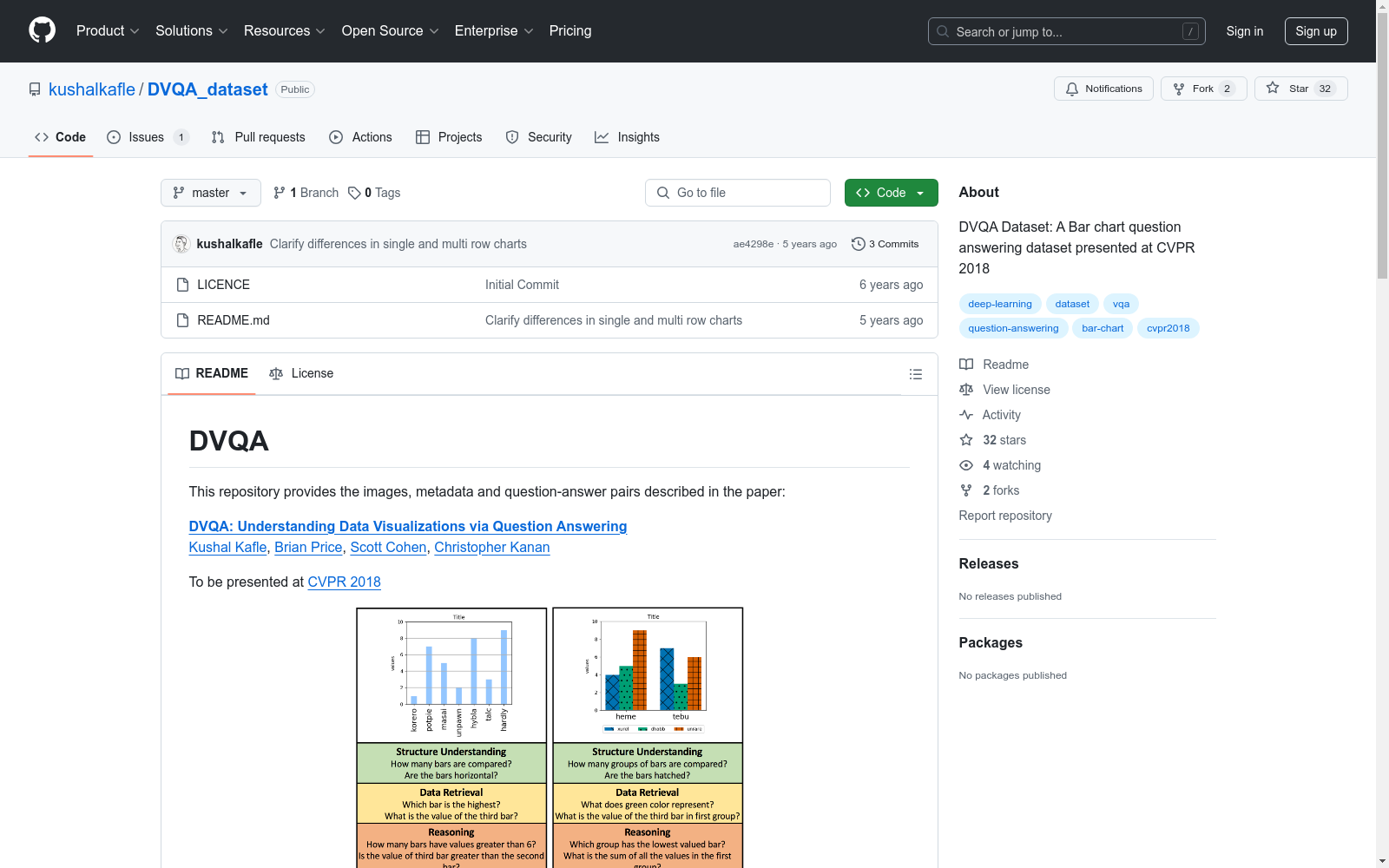This screenshot has height=868, width=1389.
Task: Expand the master branch dropdown
Action: 211,193
